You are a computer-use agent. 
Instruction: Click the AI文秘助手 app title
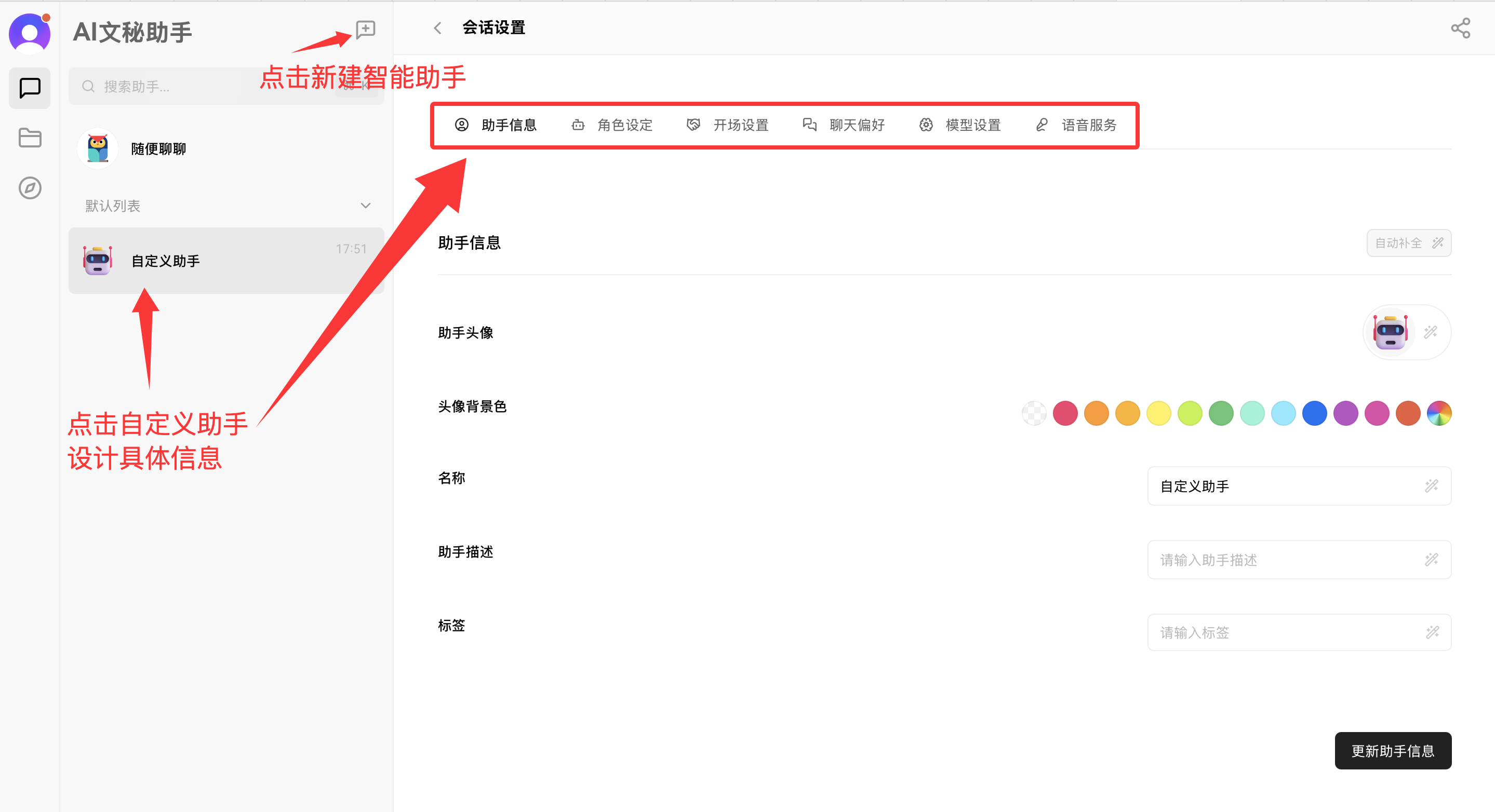[x=132, y=32]
